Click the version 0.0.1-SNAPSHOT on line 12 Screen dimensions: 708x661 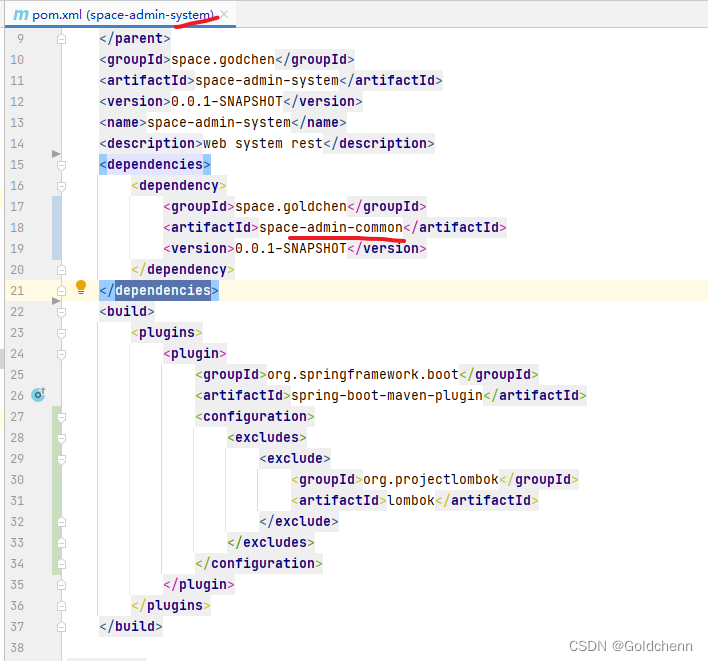tap(227, 101)
